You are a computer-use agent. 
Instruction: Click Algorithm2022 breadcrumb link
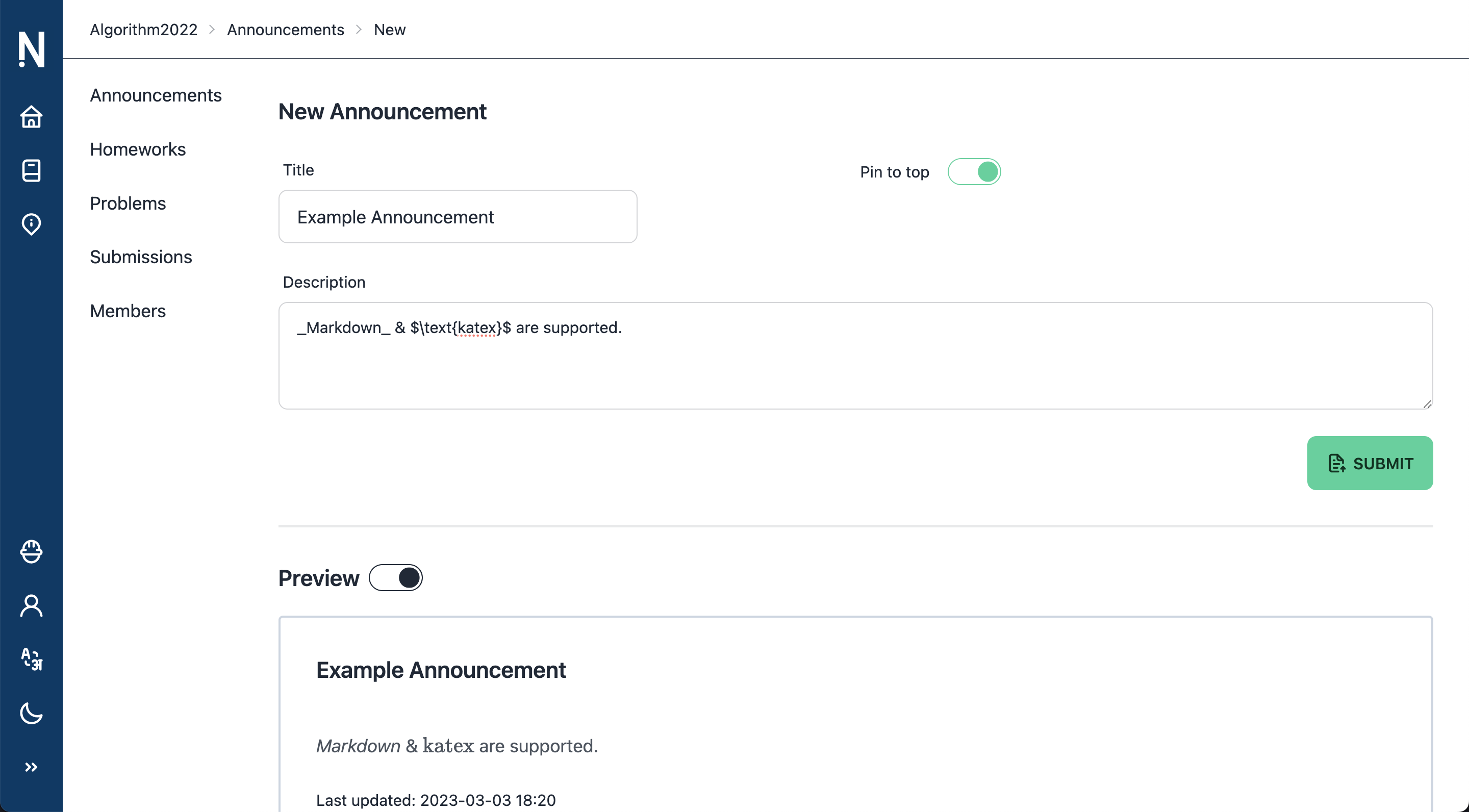[143, 30]
